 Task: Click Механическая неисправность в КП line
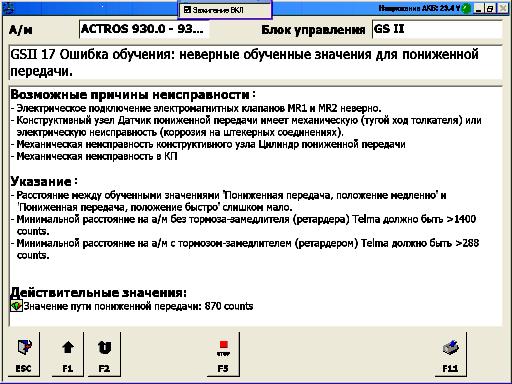[94, 156]
